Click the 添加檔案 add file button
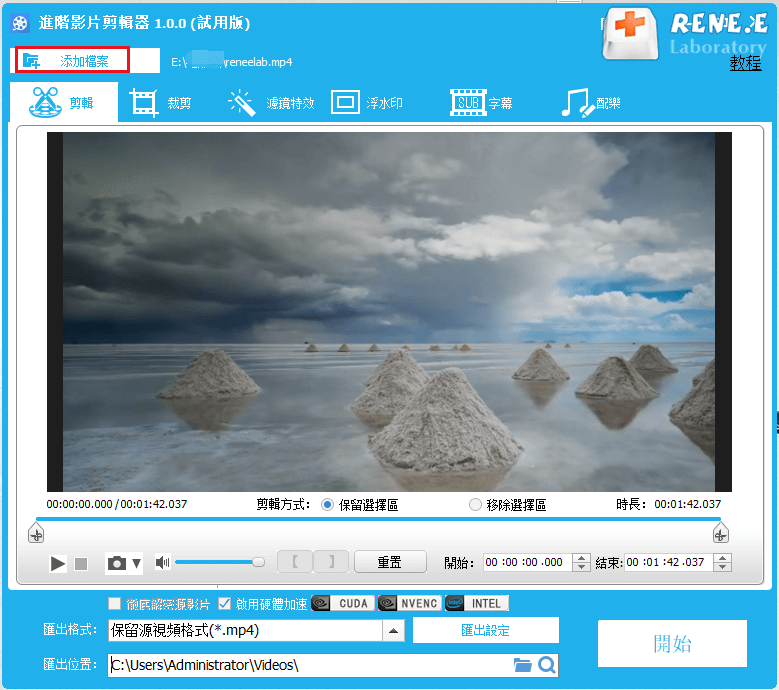The width and height of the screenshot is (779, 690). [x=73, y=61]
